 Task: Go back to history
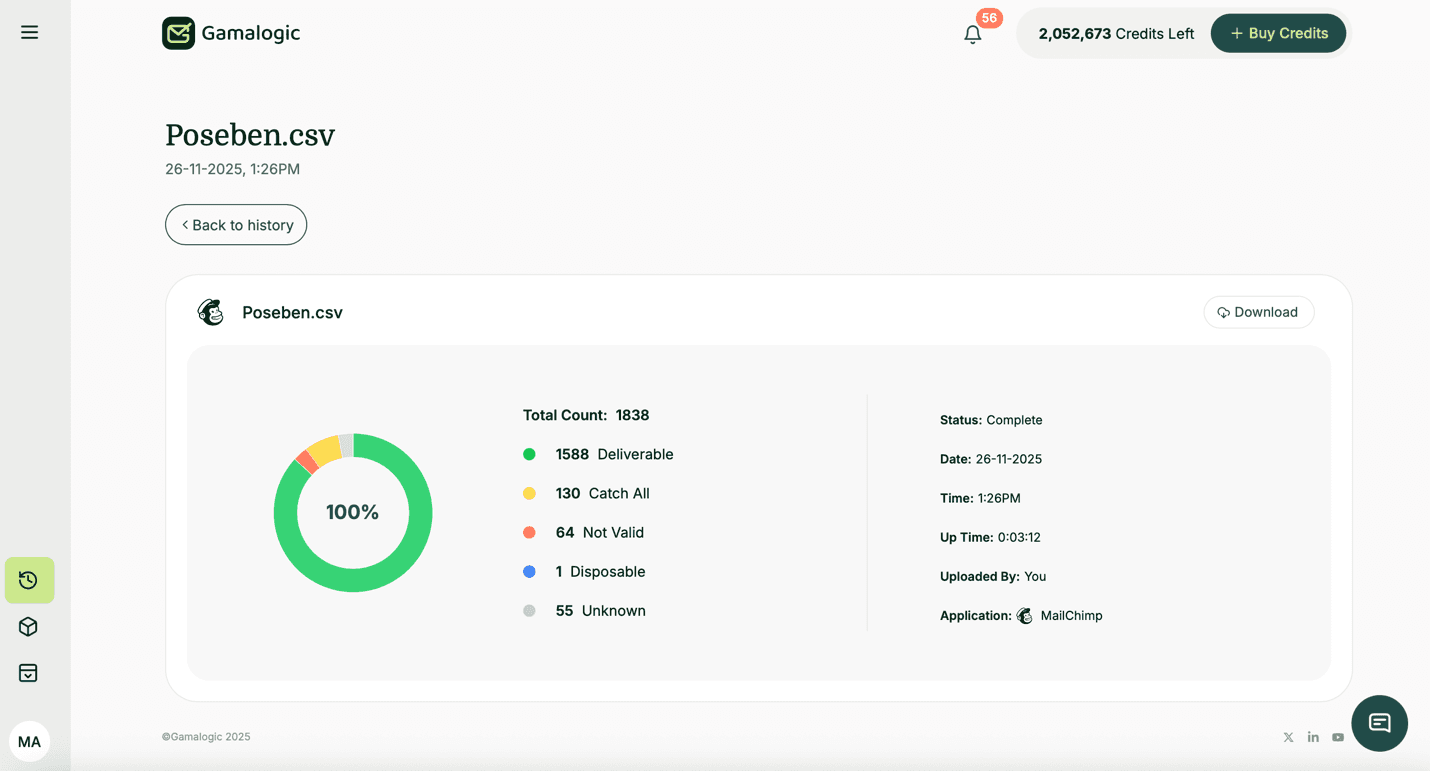pos(236,225)
